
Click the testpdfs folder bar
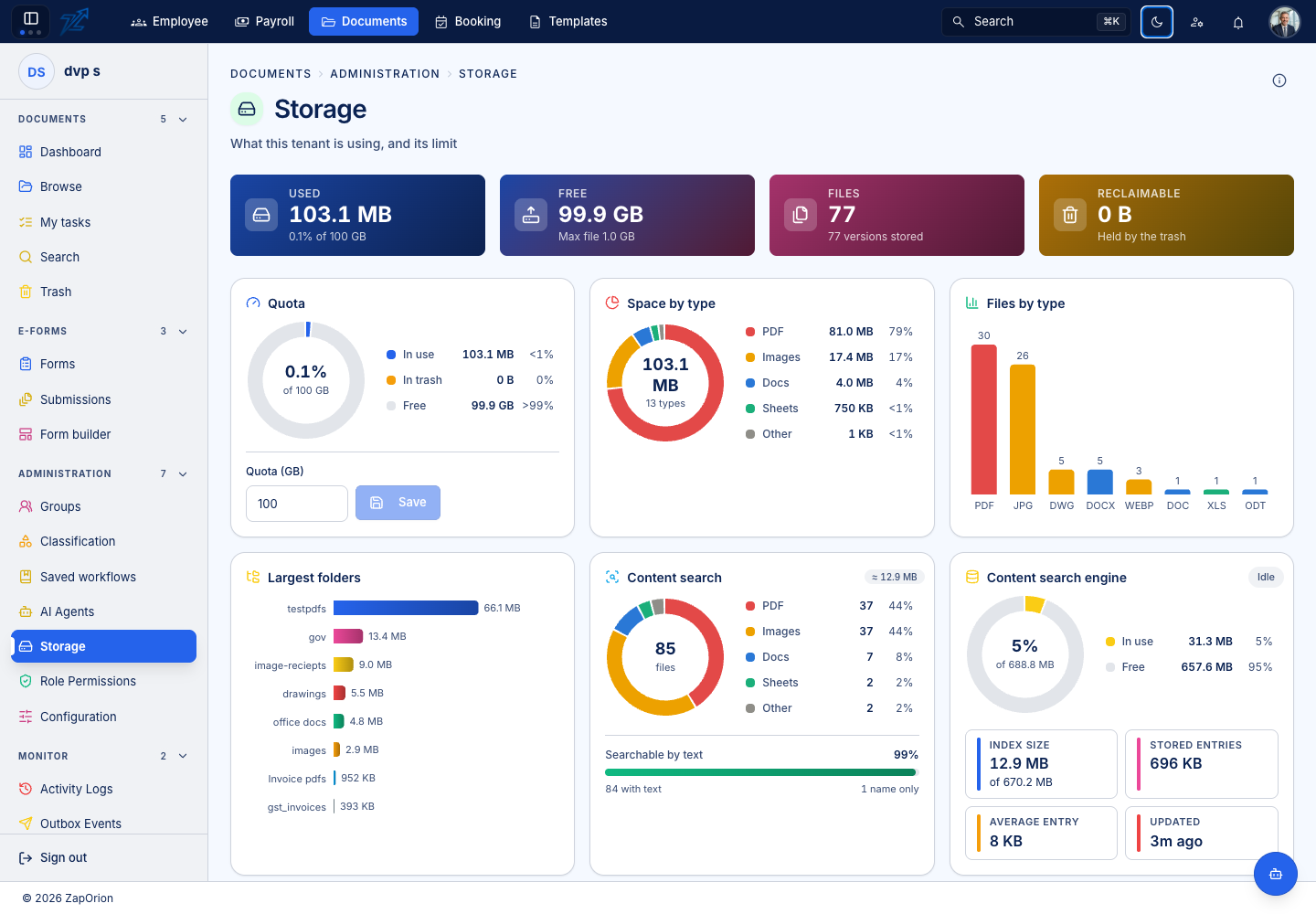[406, 608]
